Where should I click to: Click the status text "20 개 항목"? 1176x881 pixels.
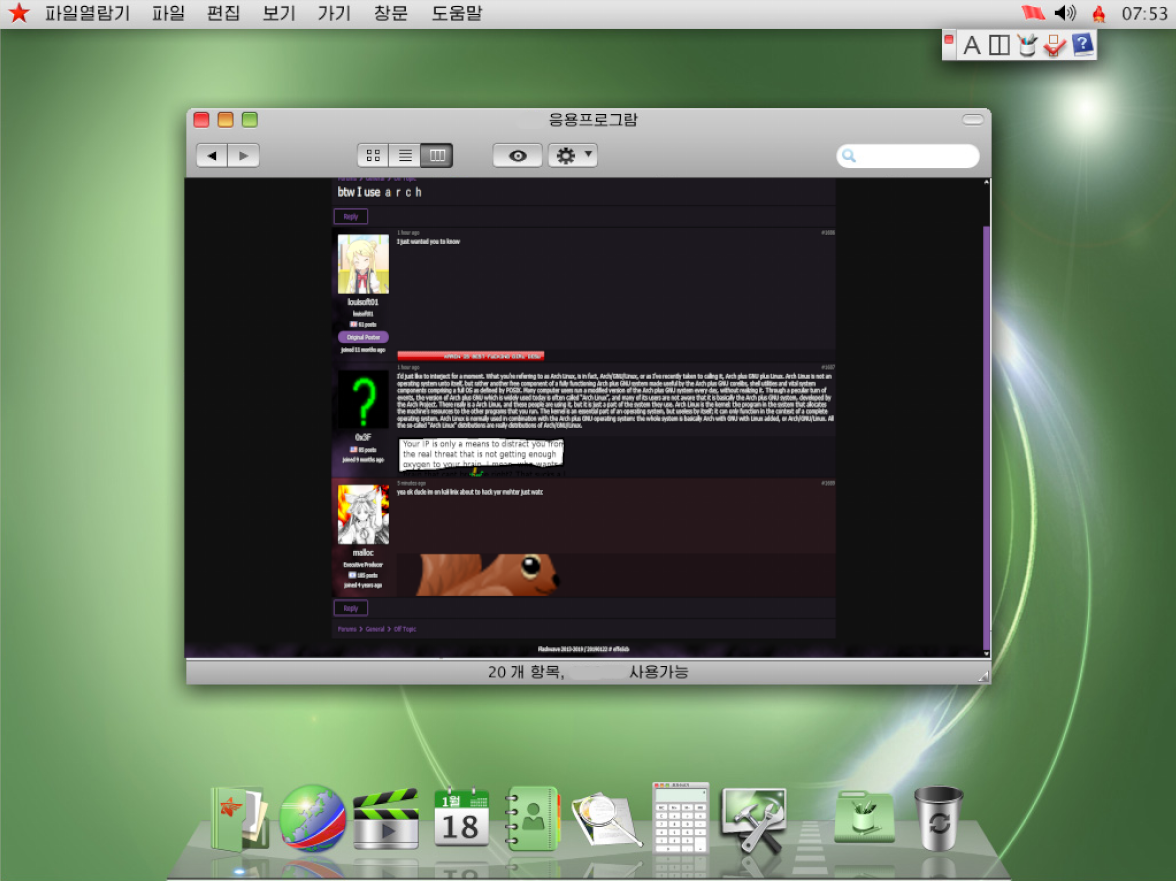[526, 672]
